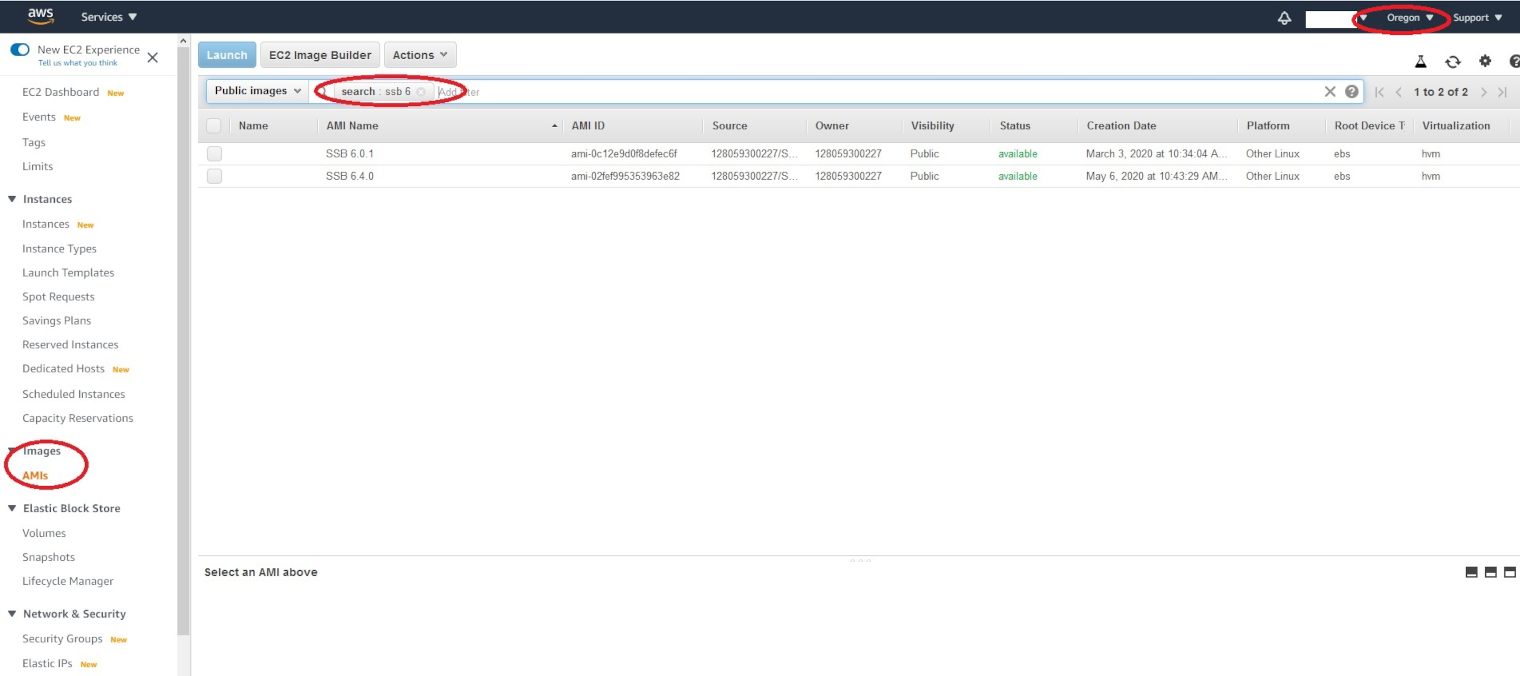Open Lifecycle Manager

tap(68, 581)
